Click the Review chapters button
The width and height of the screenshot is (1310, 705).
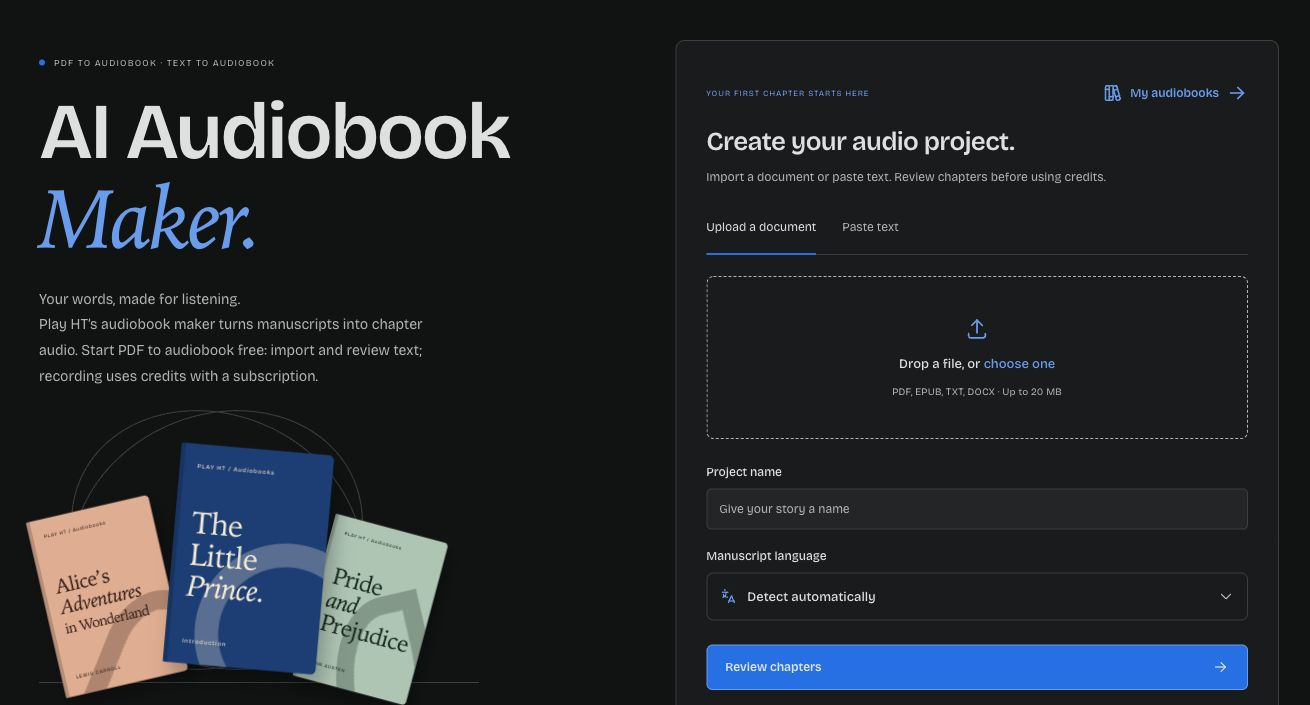977,667
